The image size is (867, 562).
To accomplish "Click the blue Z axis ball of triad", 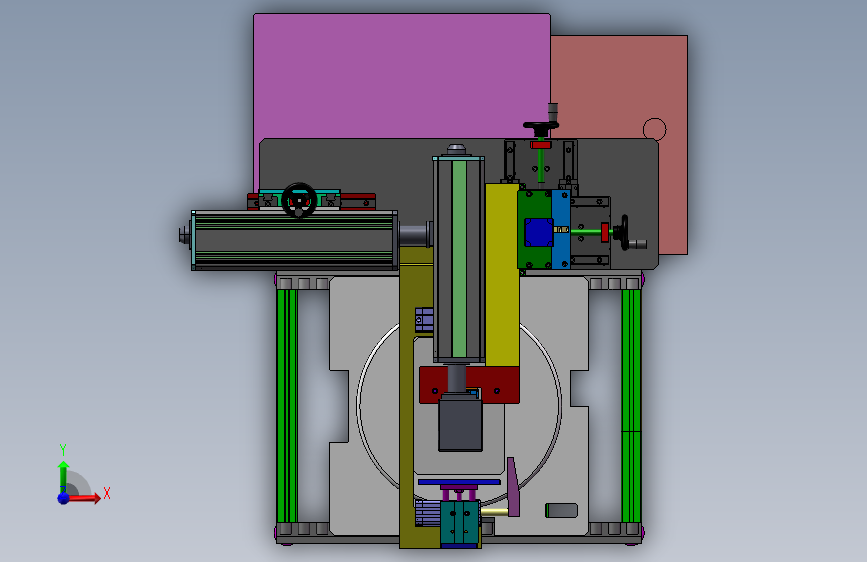I will click(64, 498).
